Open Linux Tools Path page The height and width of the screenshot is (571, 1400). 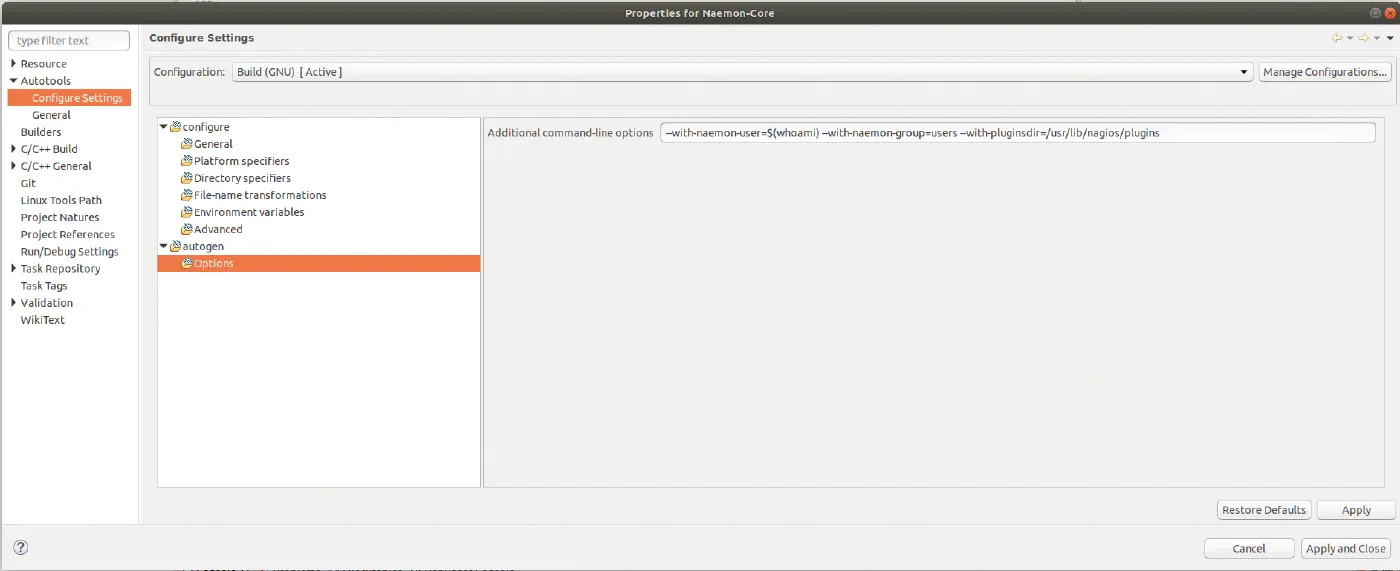coord(61,200)
